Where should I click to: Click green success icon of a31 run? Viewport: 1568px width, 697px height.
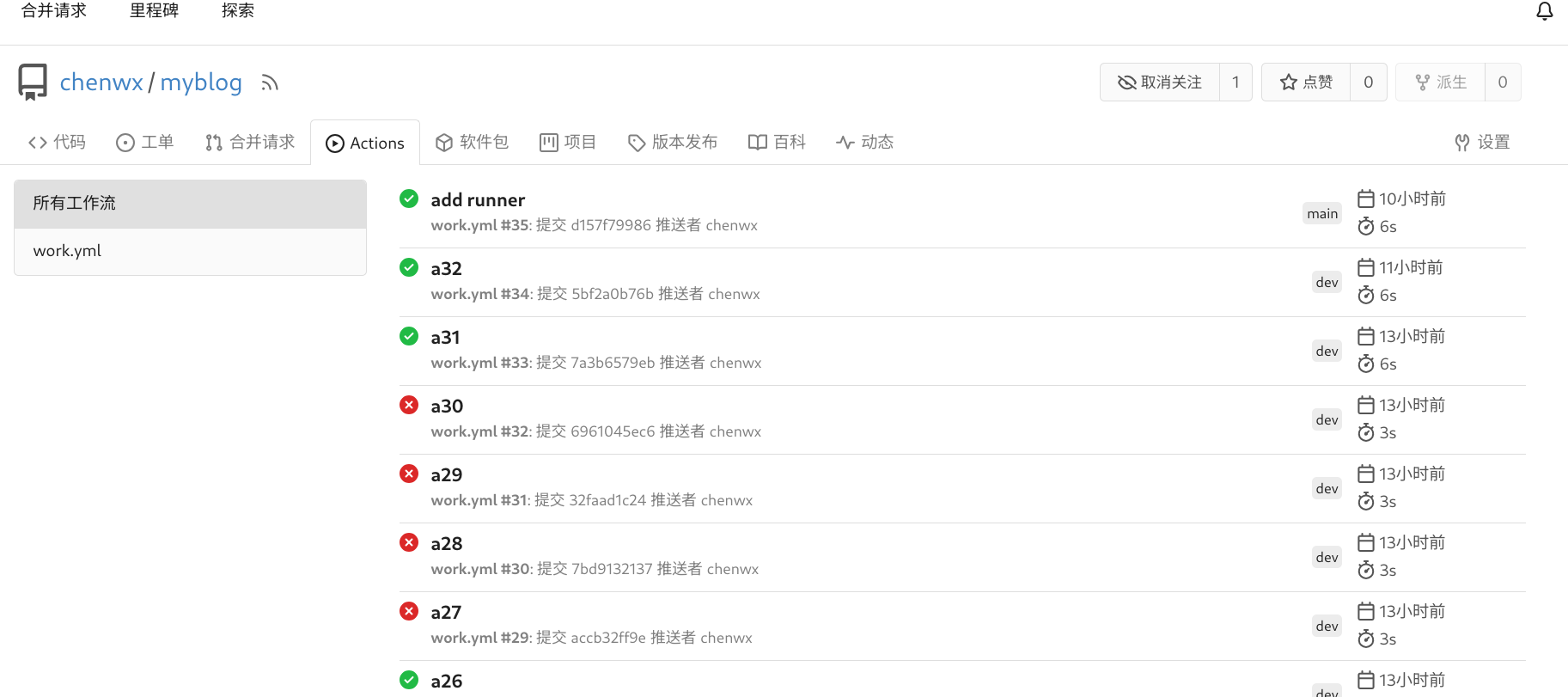point(409,336)
